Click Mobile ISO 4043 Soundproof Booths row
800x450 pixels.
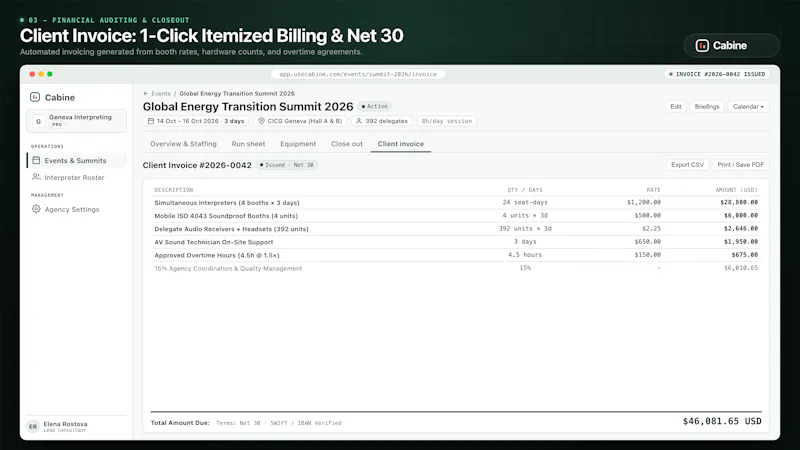click(456, 216)
